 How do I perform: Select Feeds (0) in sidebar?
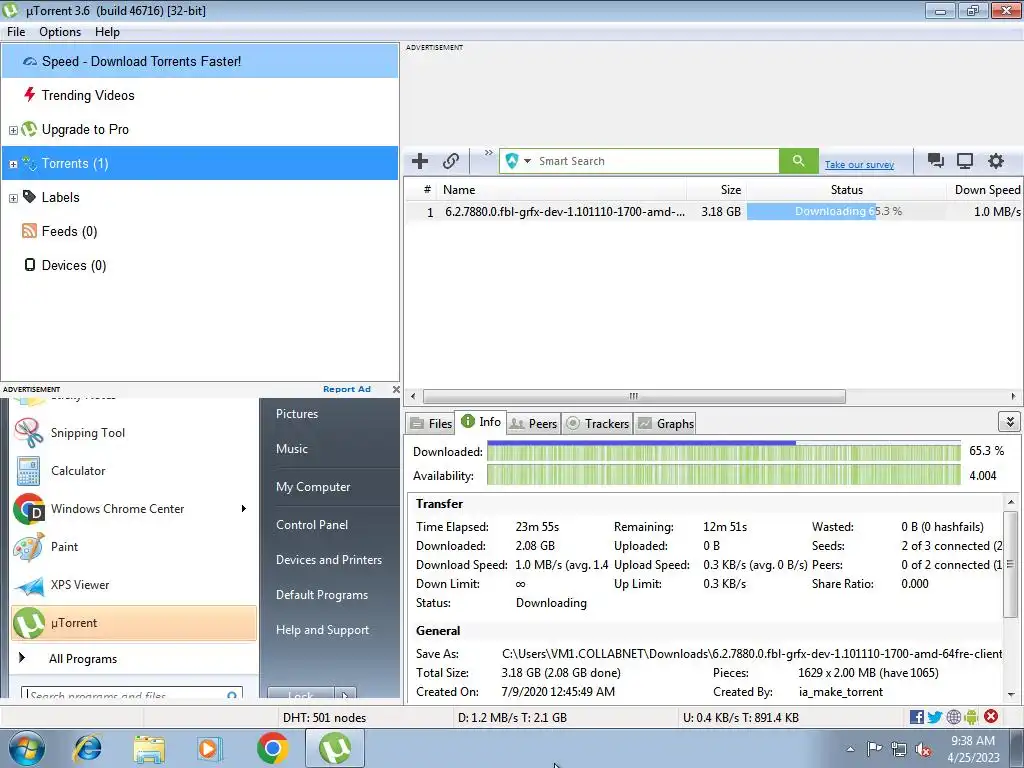click(x=200, y=231)
